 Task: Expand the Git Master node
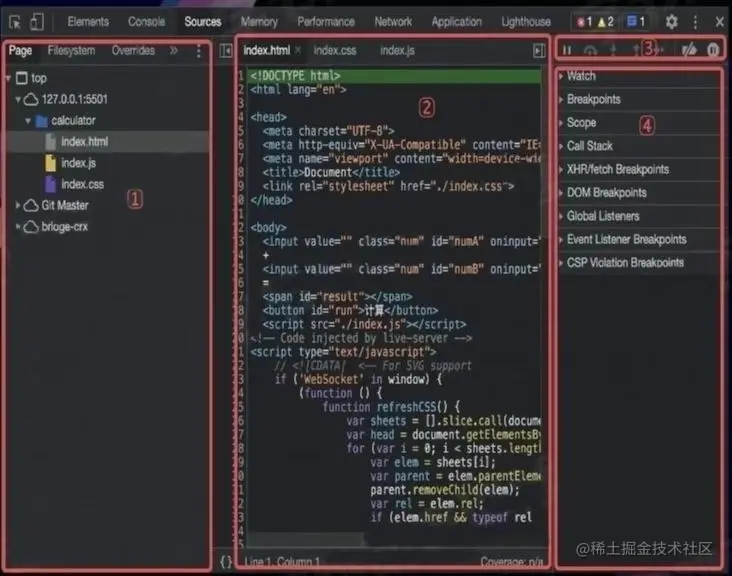[18, 205]
